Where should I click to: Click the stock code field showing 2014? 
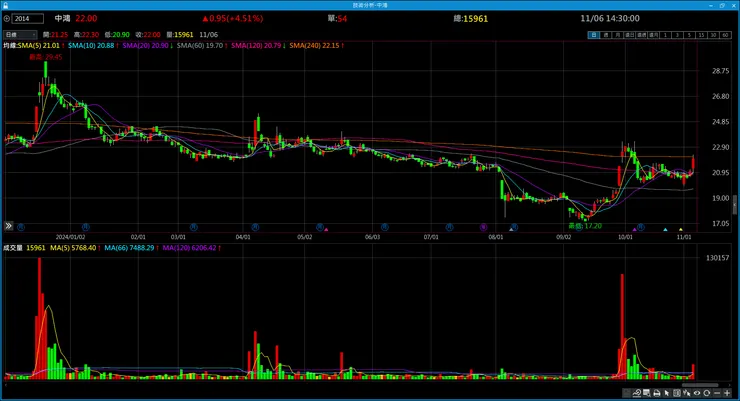point(28,19)
